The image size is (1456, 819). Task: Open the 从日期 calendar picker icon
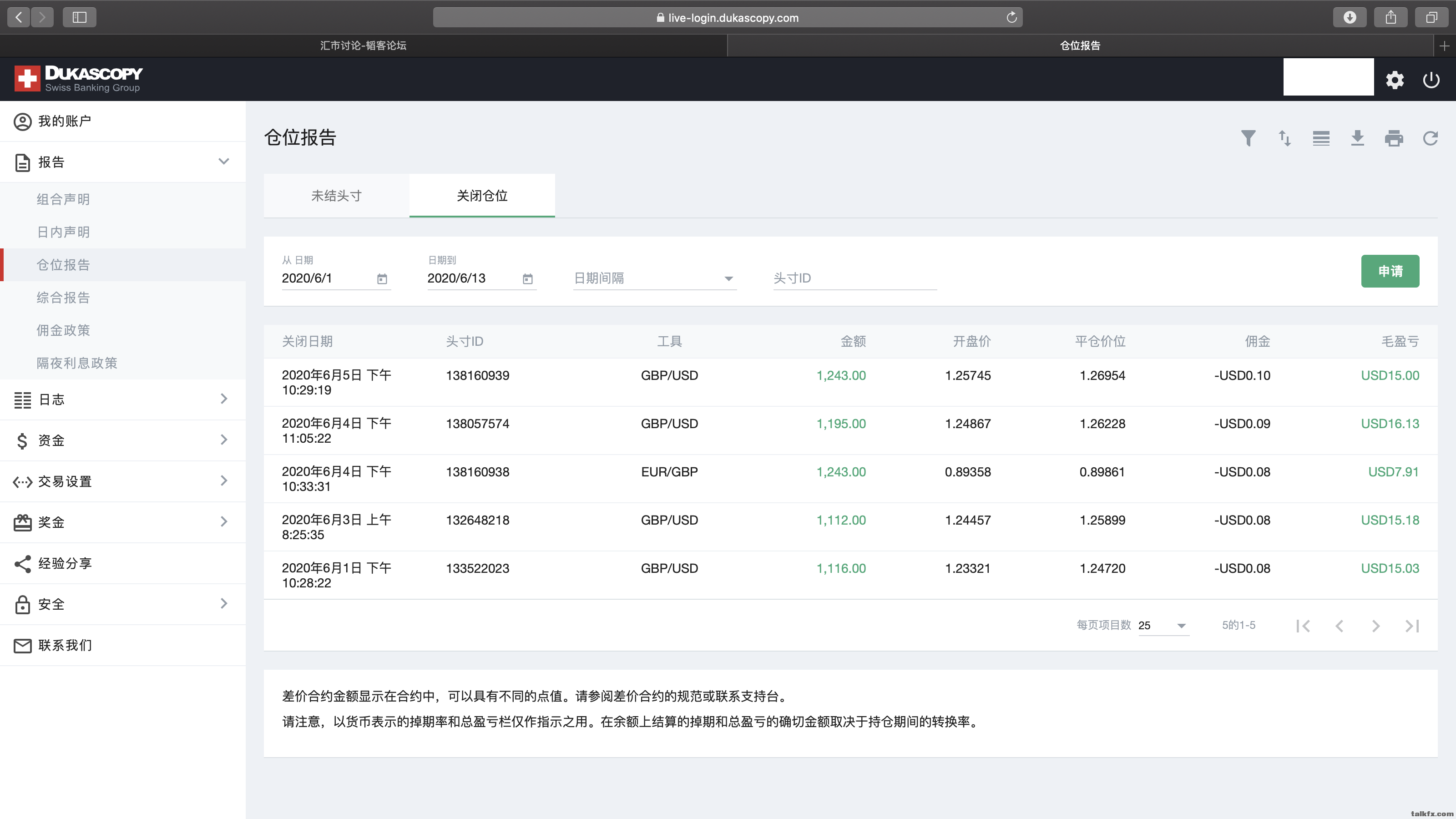tap(382, 278)
